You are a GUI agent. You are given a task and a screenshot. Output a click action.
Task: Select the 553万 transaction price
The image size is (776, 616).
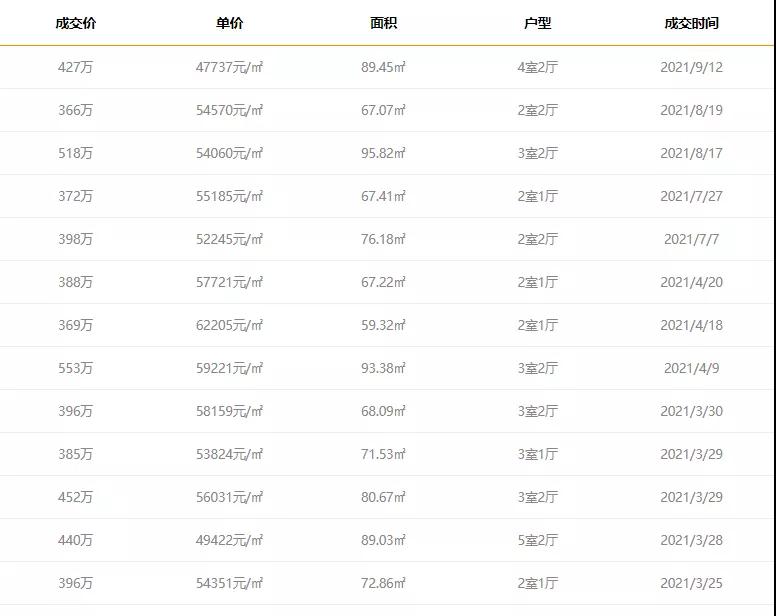[76, 368]
